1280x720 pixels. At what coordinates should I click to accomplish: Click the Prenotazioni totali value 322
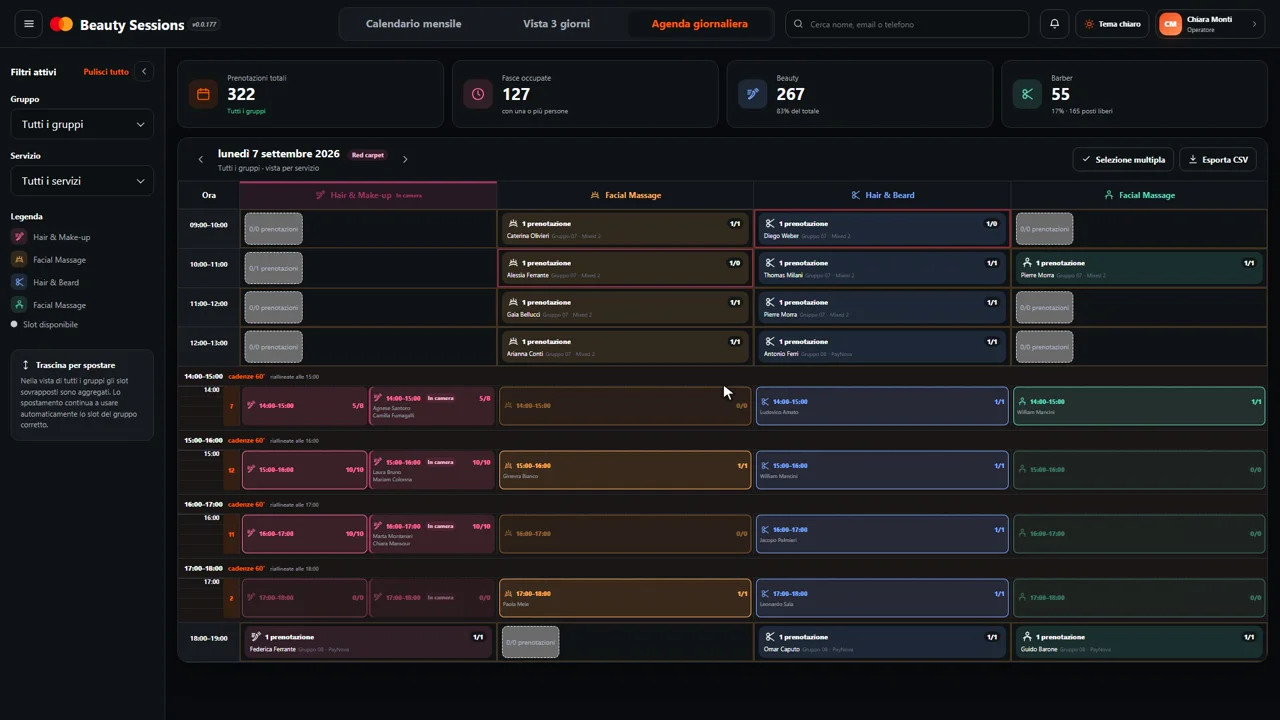click(241, 94)
